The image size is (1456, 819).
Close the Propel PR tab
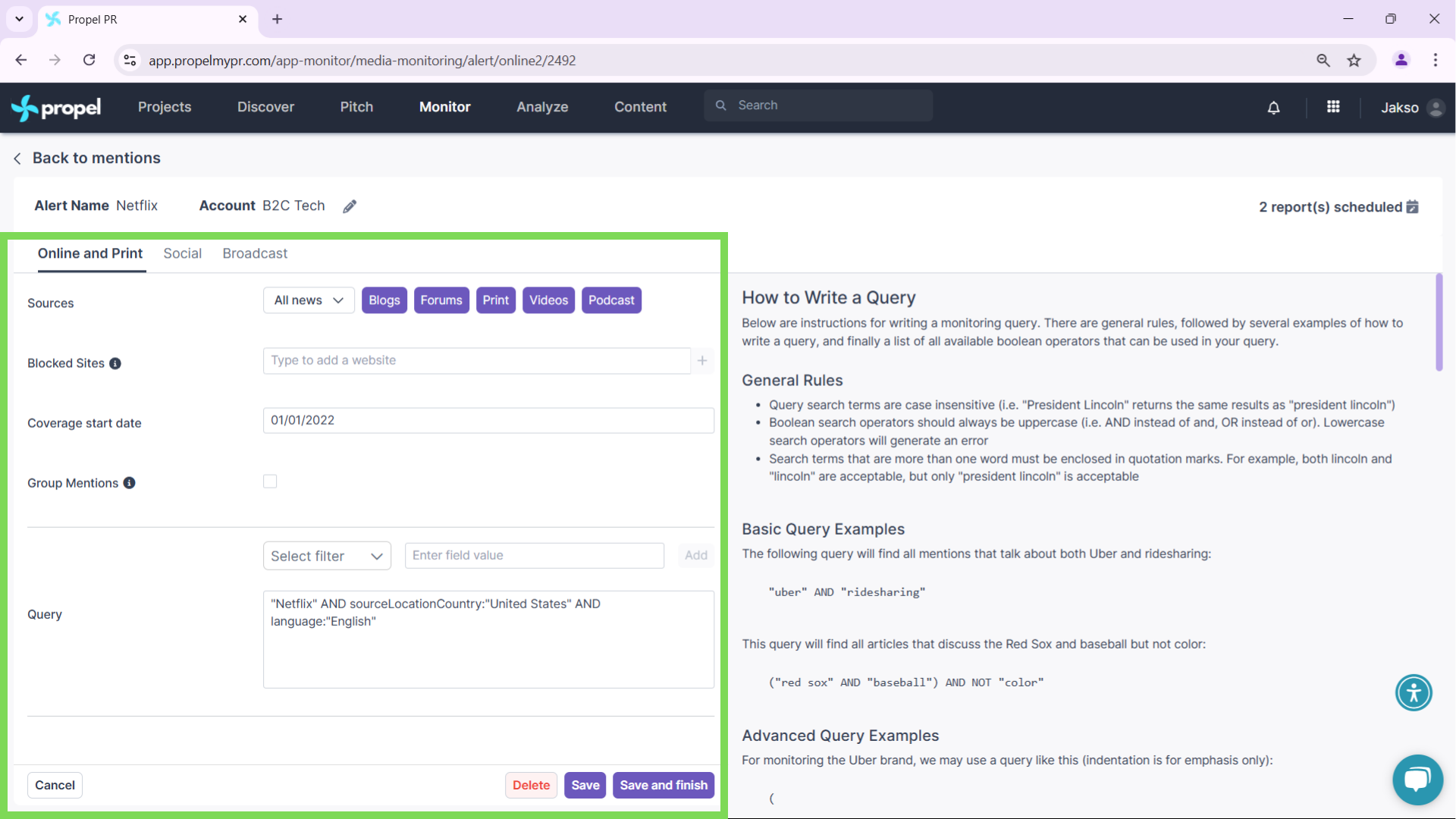243,19
